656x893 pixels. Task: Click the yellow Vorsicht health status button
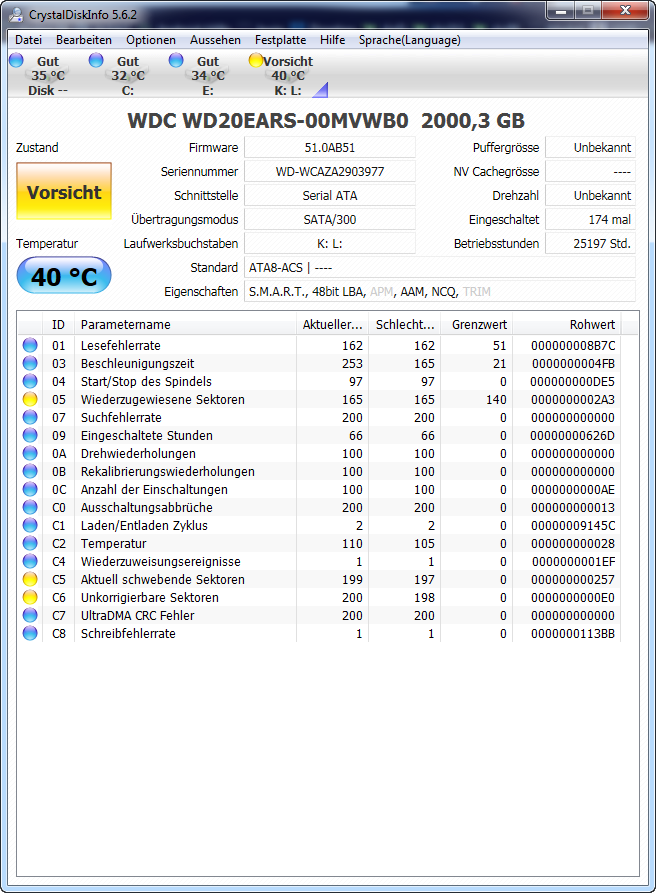pyautogui.click(x=64, y=191)
